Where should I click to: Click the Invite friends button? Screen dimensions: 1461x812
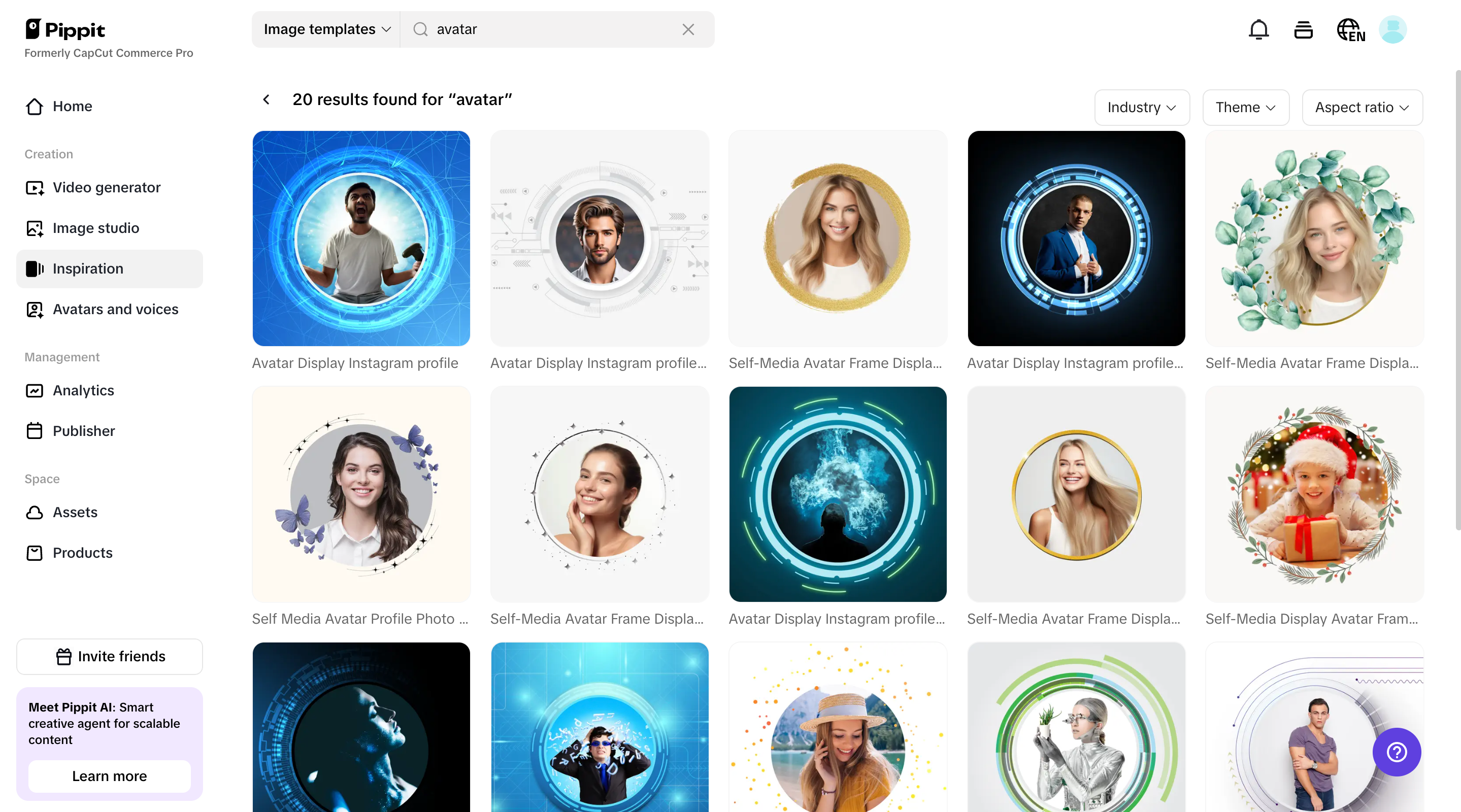coord(110,656)
